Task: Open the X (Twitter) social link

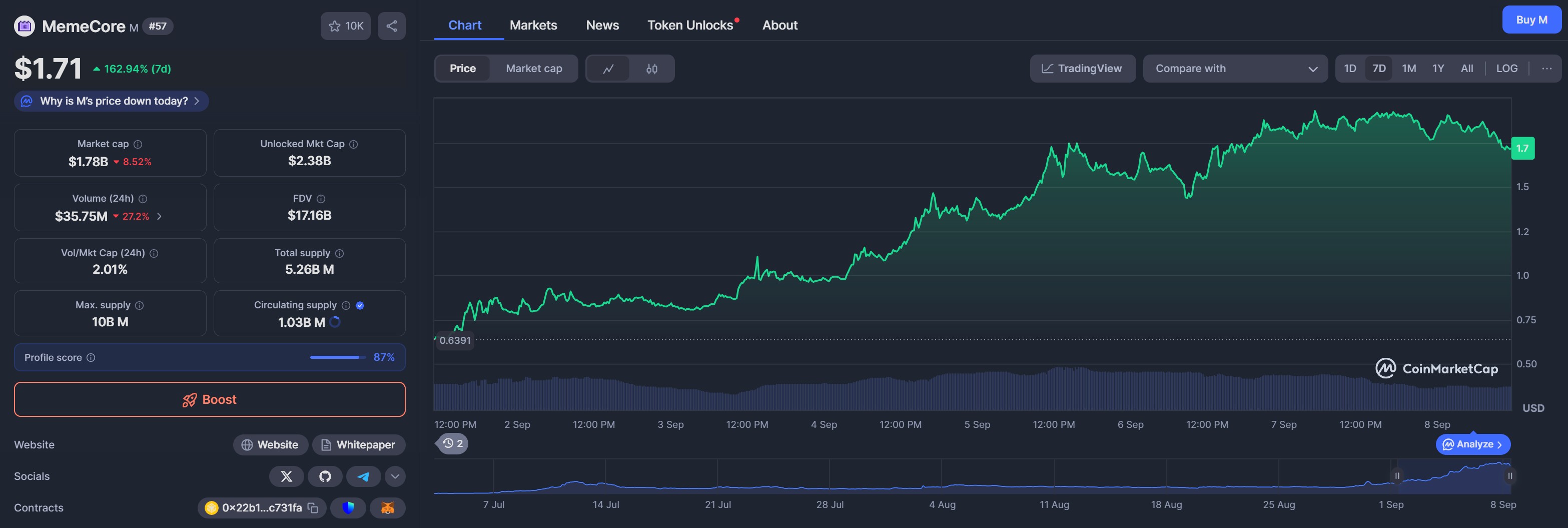Action: tap(287, 476)
